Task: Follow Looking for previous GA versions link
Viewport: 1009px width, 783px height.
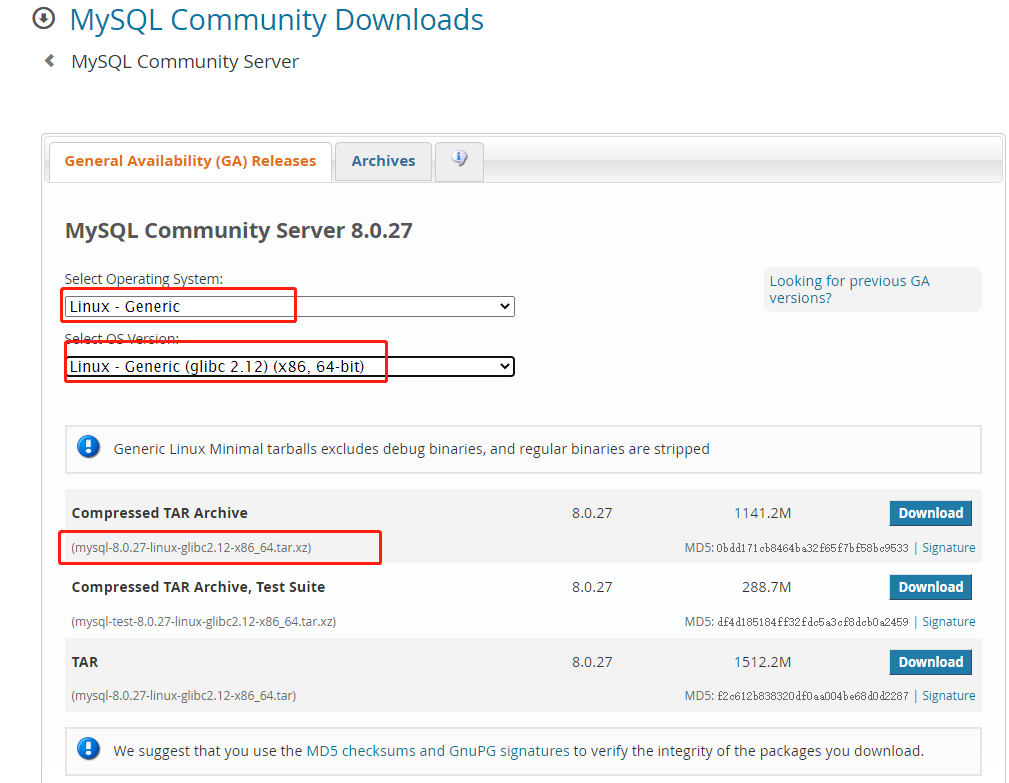Action: (x=849, y=290)
